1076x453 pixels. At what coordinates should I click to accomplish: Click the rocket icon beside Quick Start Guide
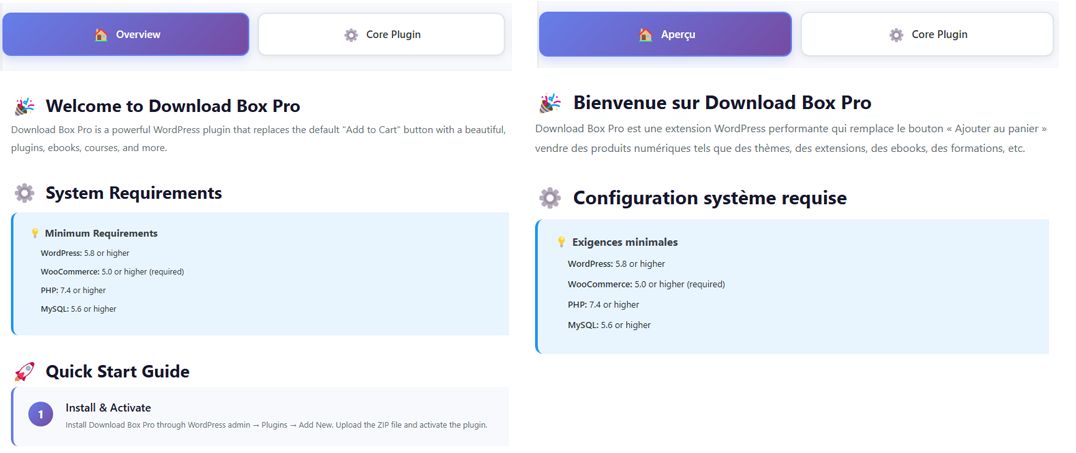pos(25,372)
